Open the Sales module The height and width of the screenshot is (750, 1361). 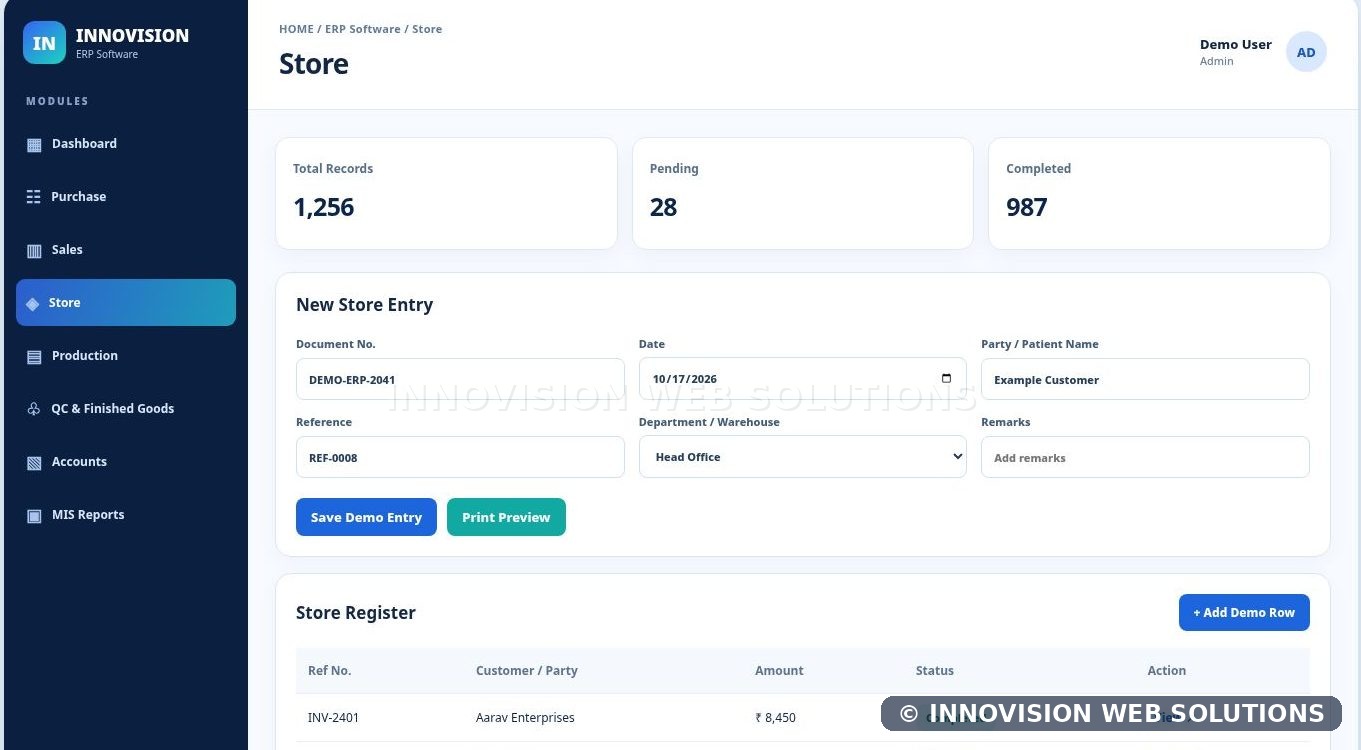(x=126, y=250)
